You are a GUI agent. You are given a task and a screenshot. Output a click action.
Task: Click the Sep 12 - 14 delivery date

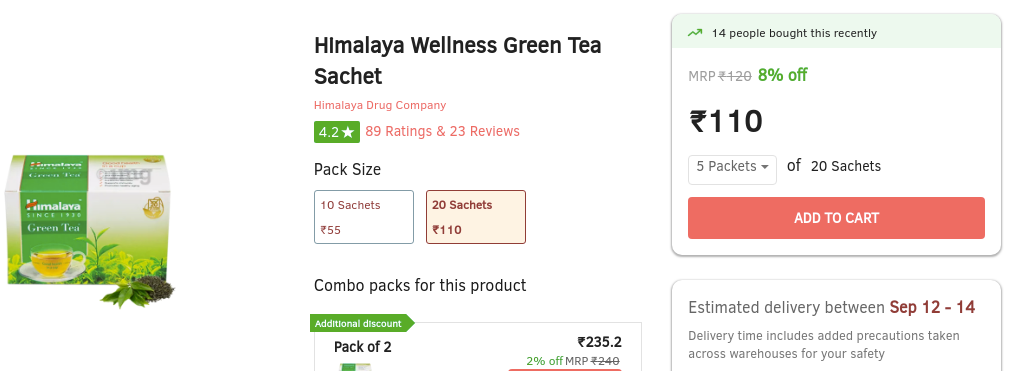point(932,307)
